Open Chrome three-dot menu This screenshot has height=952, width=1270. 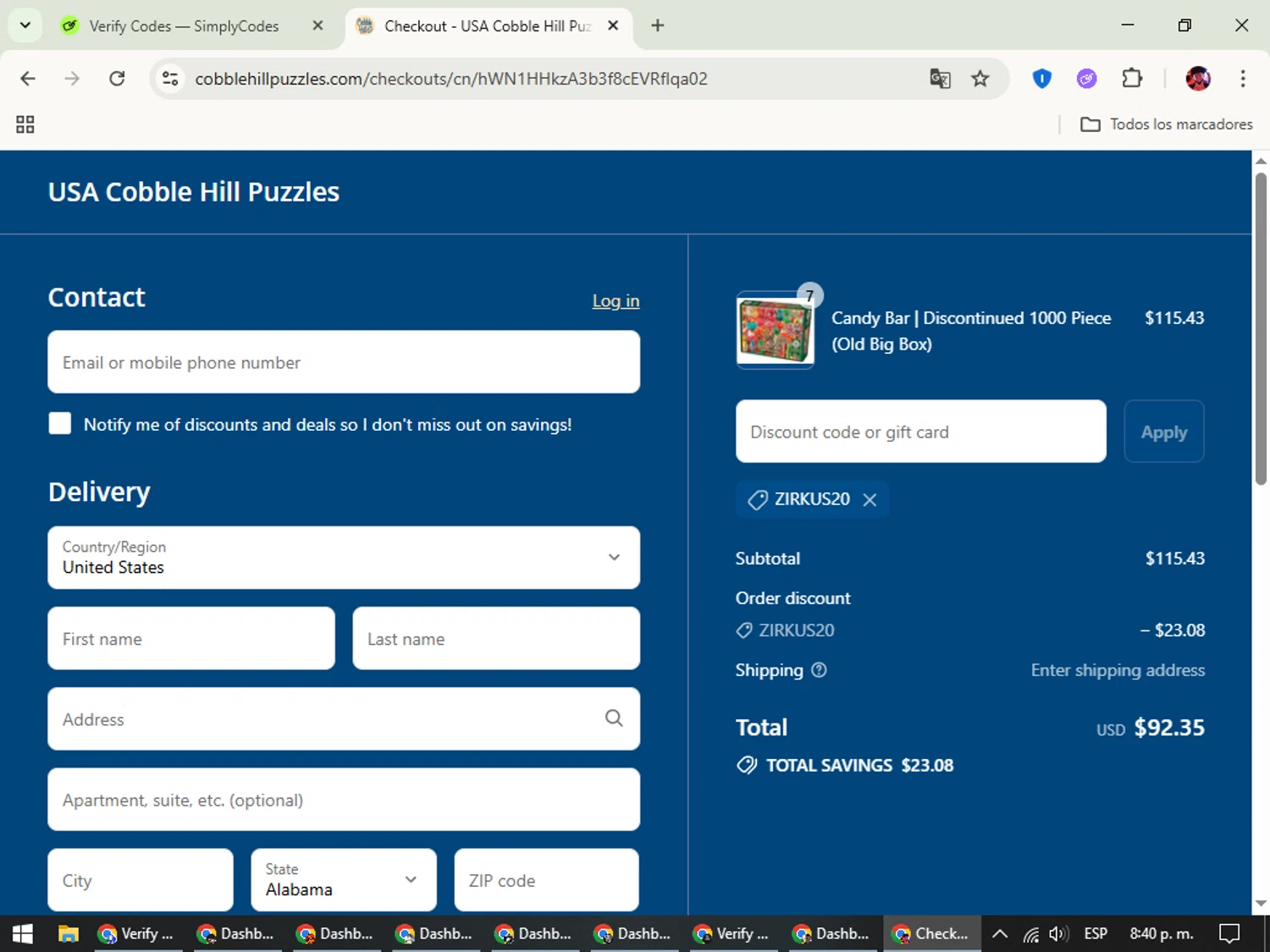click(1243, 79)
